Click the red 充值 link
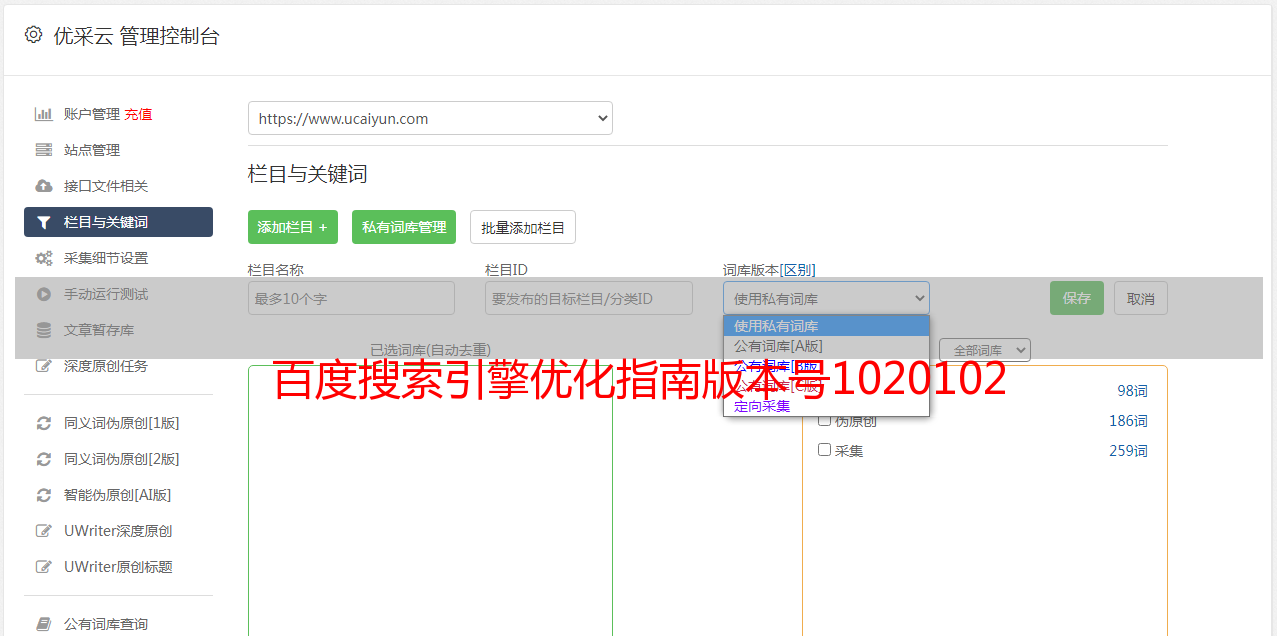This screenshot has height=636, width=1277. pyautogui.click(x=138, y=114)
